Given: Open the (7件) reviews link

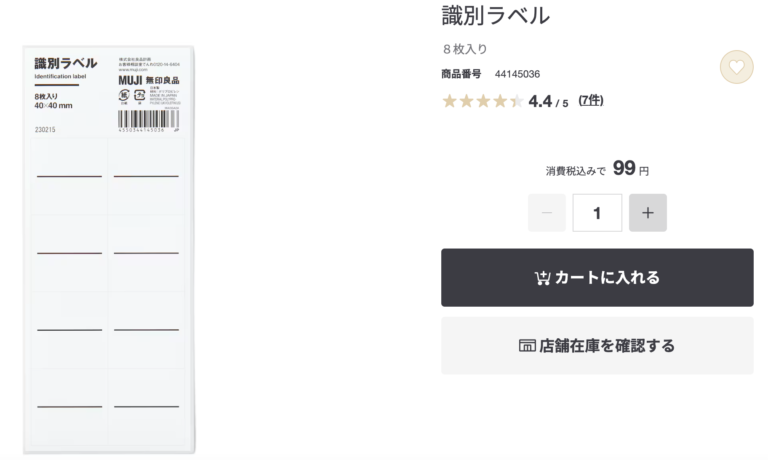Looking at the screenshot, I should pos(590,100).
